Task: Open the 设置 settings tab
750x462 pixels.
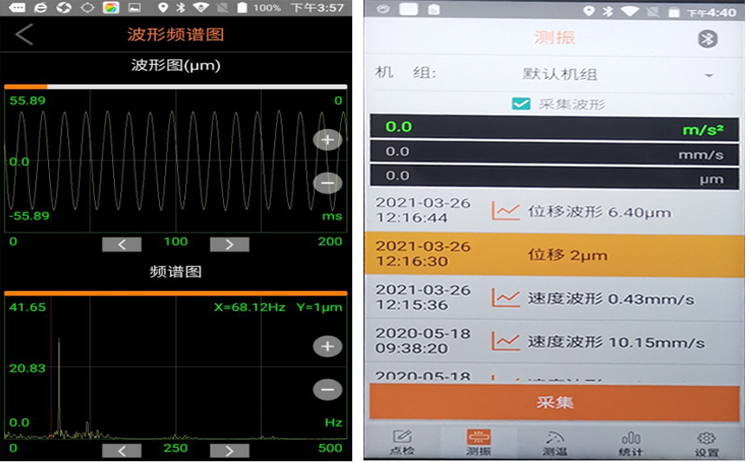Action: tap(706, 442)
